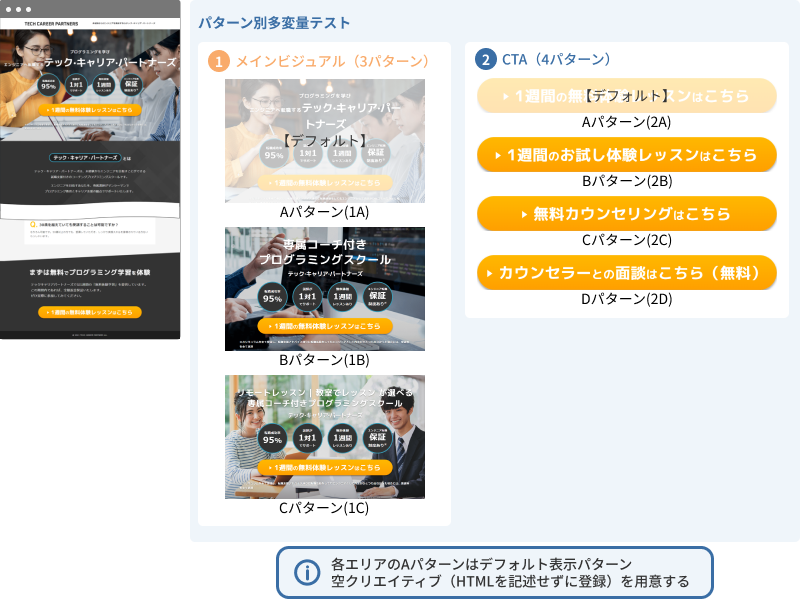The width and height of the screenshot is (800, 599).
Task: Click the 空クリエイティブ（HTMLを記述せずに登録）を用意する text
Action: tap(510, 581)
